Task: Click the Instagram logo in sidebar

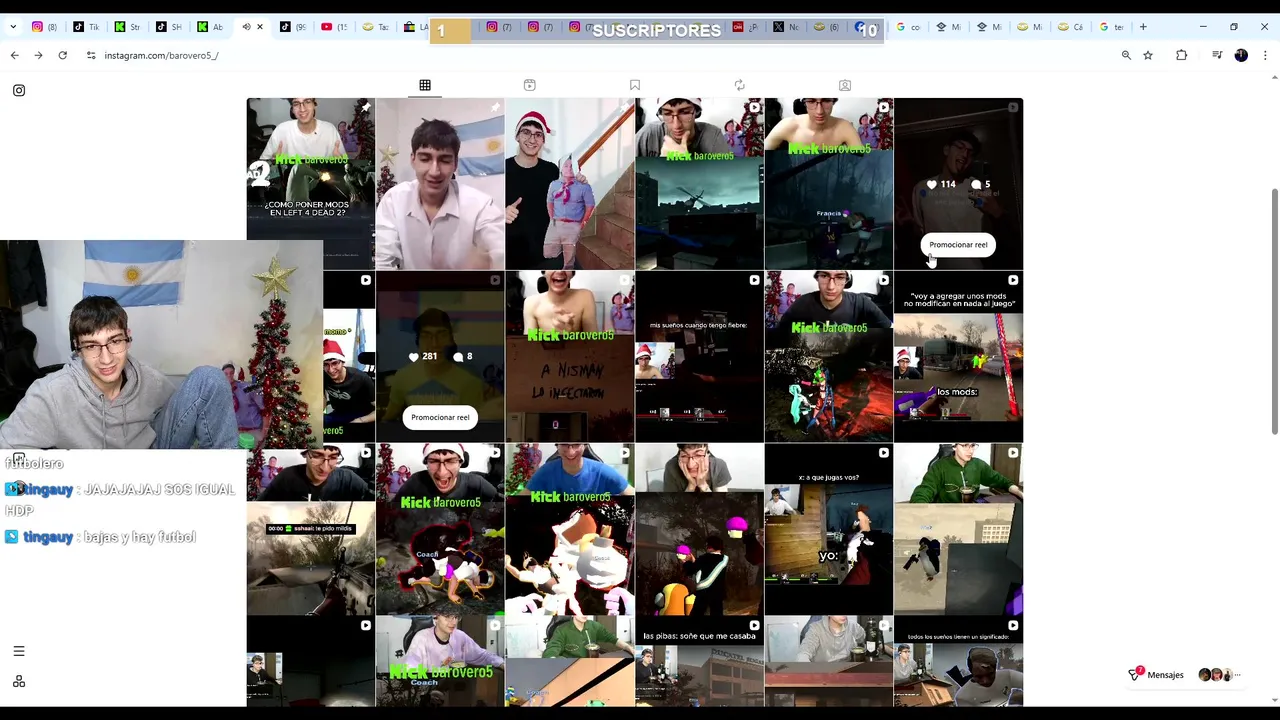Action: (x=19, y=90)
